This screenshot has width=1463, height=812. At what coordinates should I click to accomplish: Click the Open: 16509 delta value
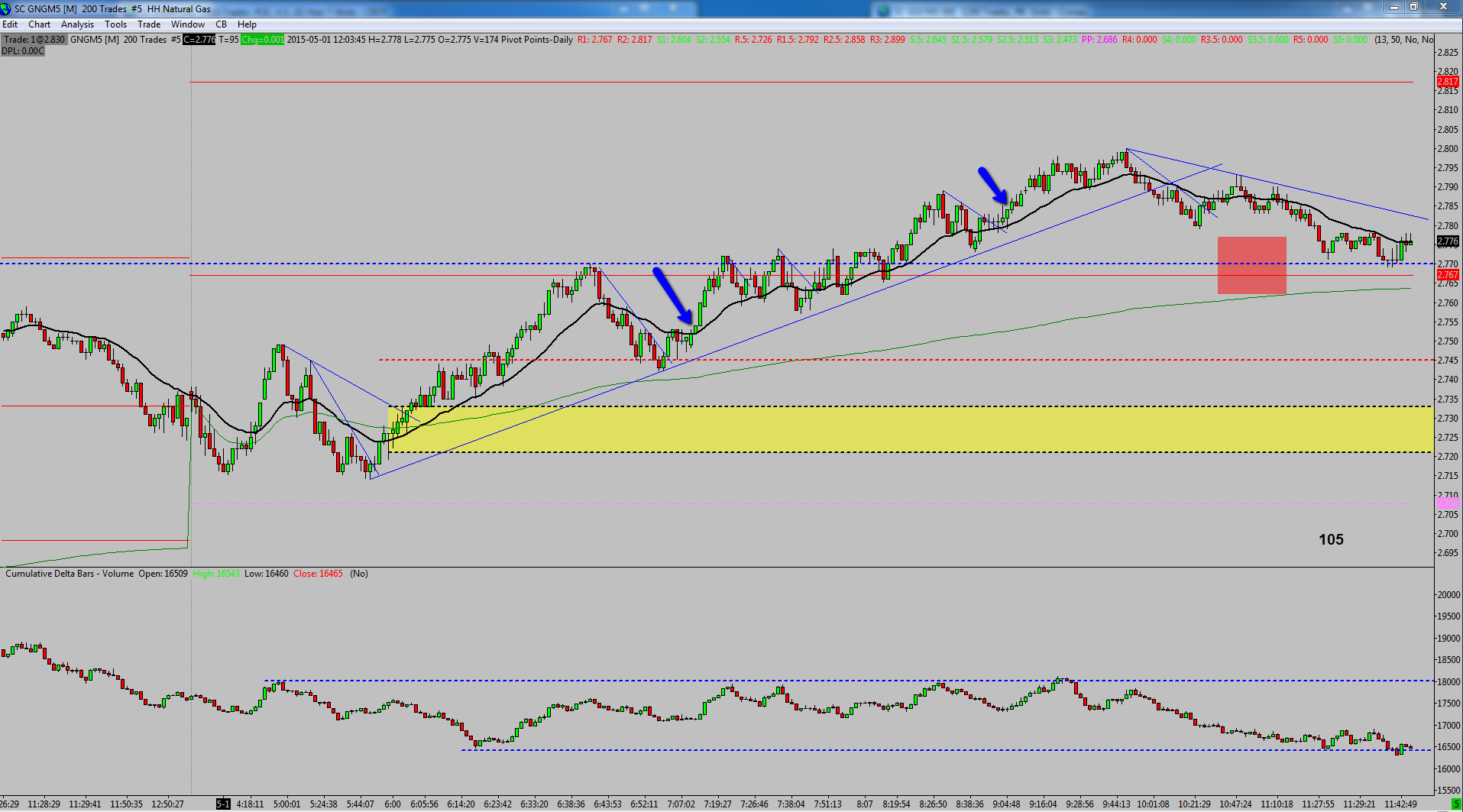(x=163, y=574)
